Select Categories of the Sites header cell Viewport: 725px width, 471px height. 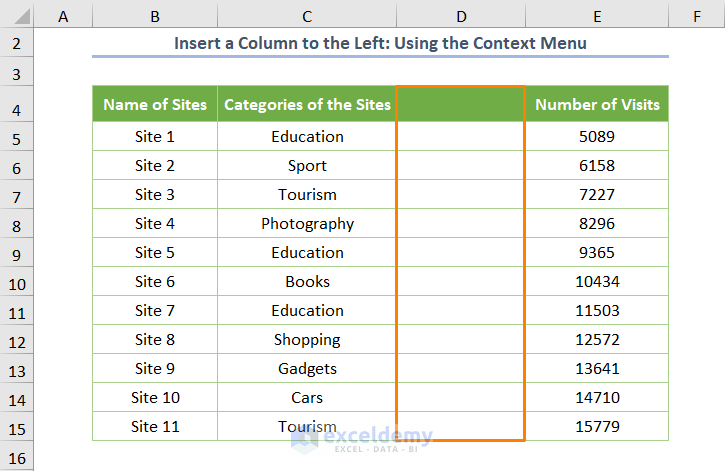coord(307,104)
